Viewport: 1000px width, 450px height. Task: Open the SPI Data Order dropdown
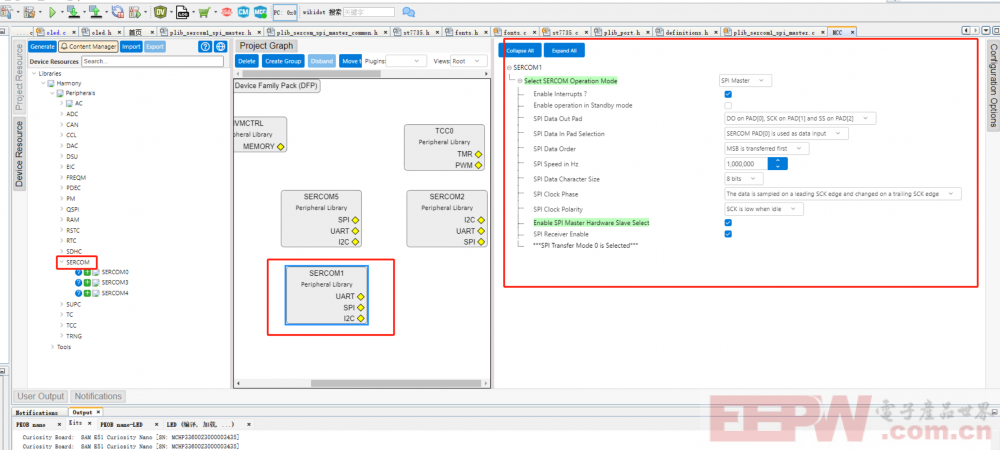tap(766, 148)
